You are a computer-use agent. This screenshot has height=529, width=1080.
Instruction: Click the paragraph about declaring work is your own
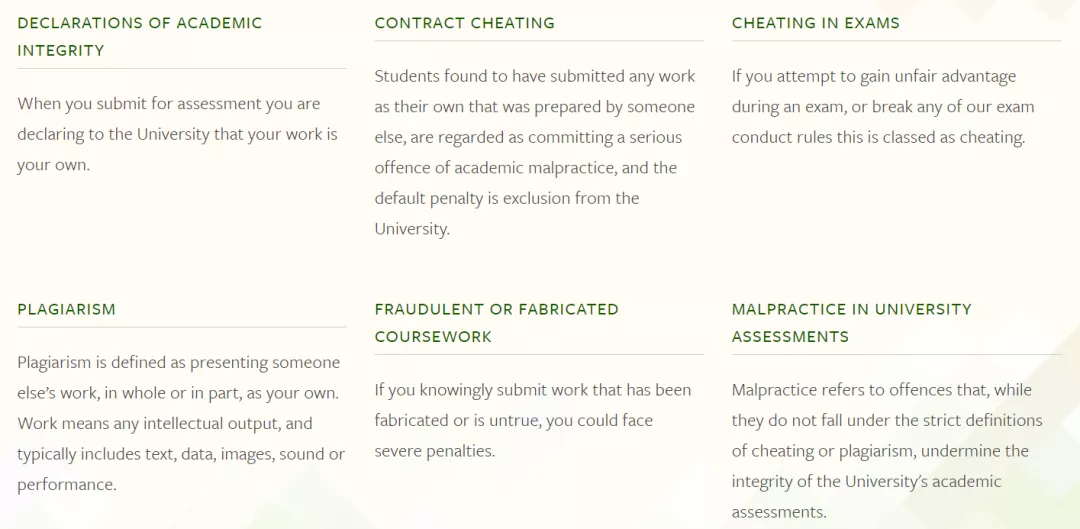point(177,134)
